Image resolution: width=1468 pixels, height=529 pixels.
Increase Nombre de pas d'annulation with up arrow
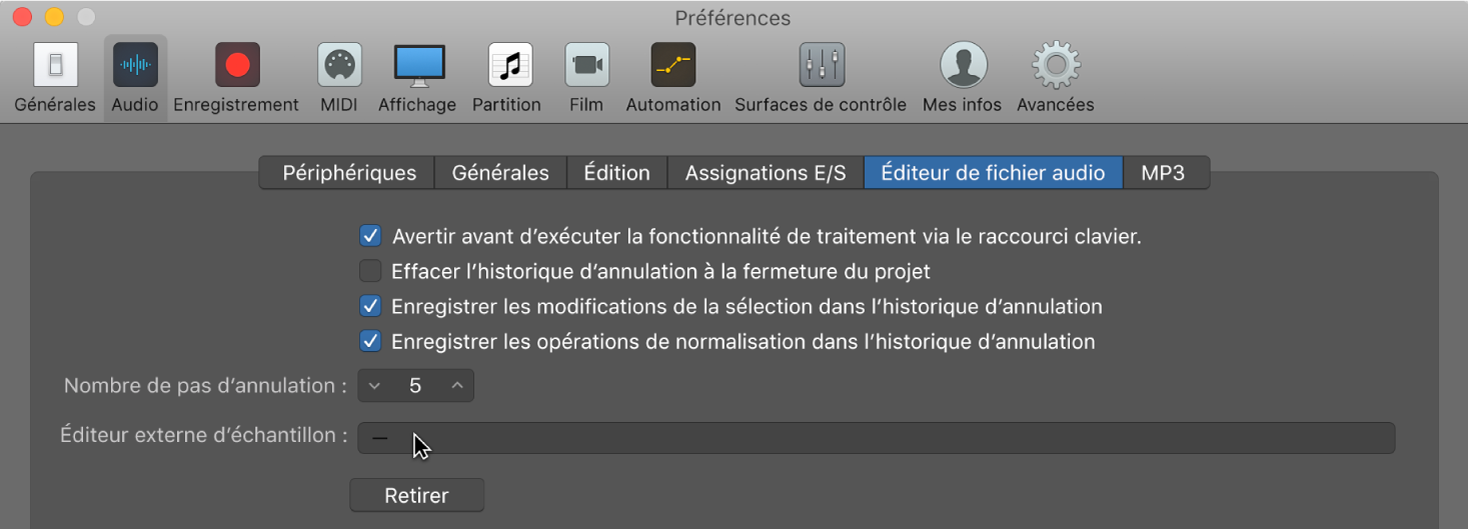(457, 386)
